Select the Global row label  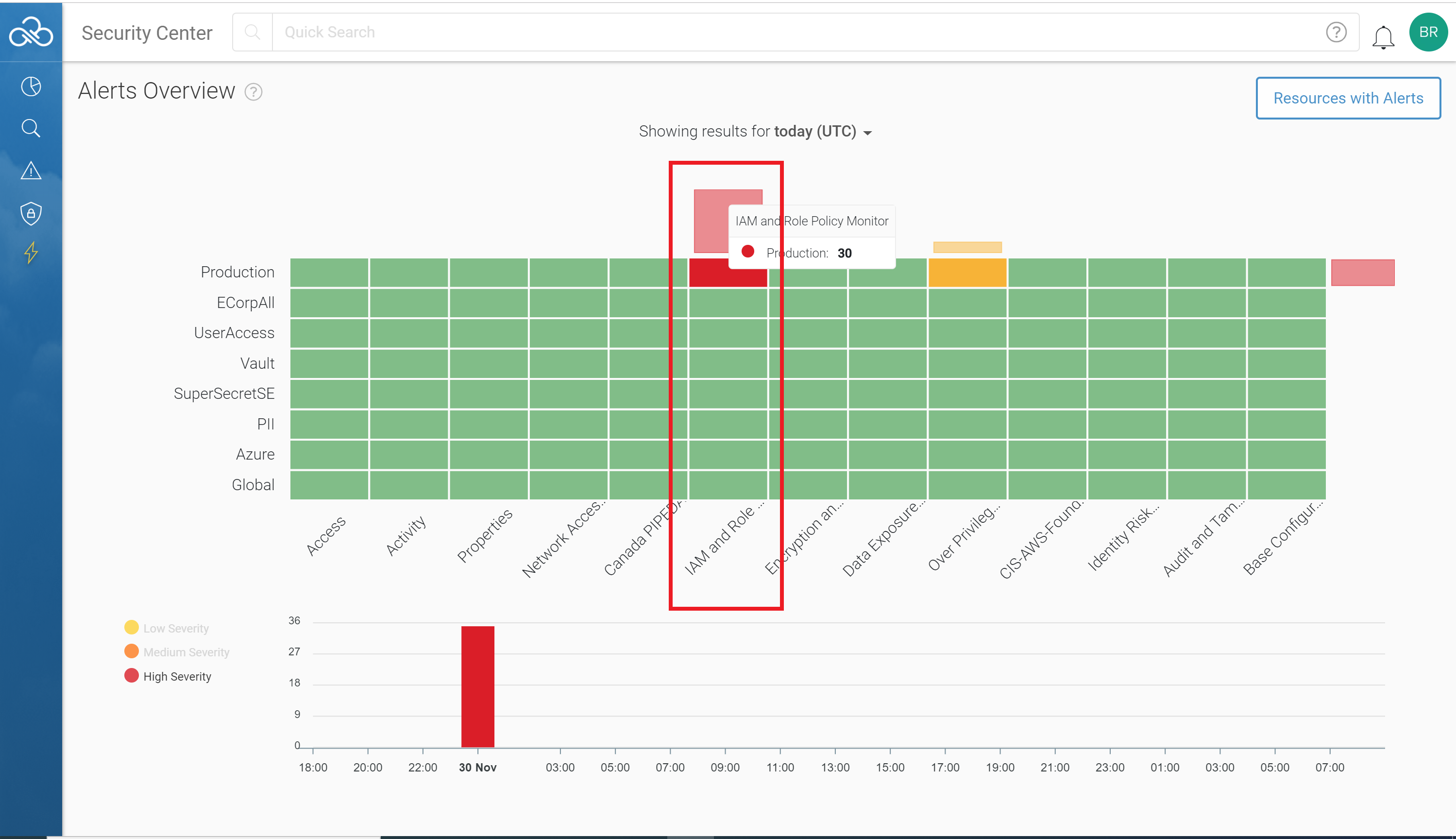[253, 485]
